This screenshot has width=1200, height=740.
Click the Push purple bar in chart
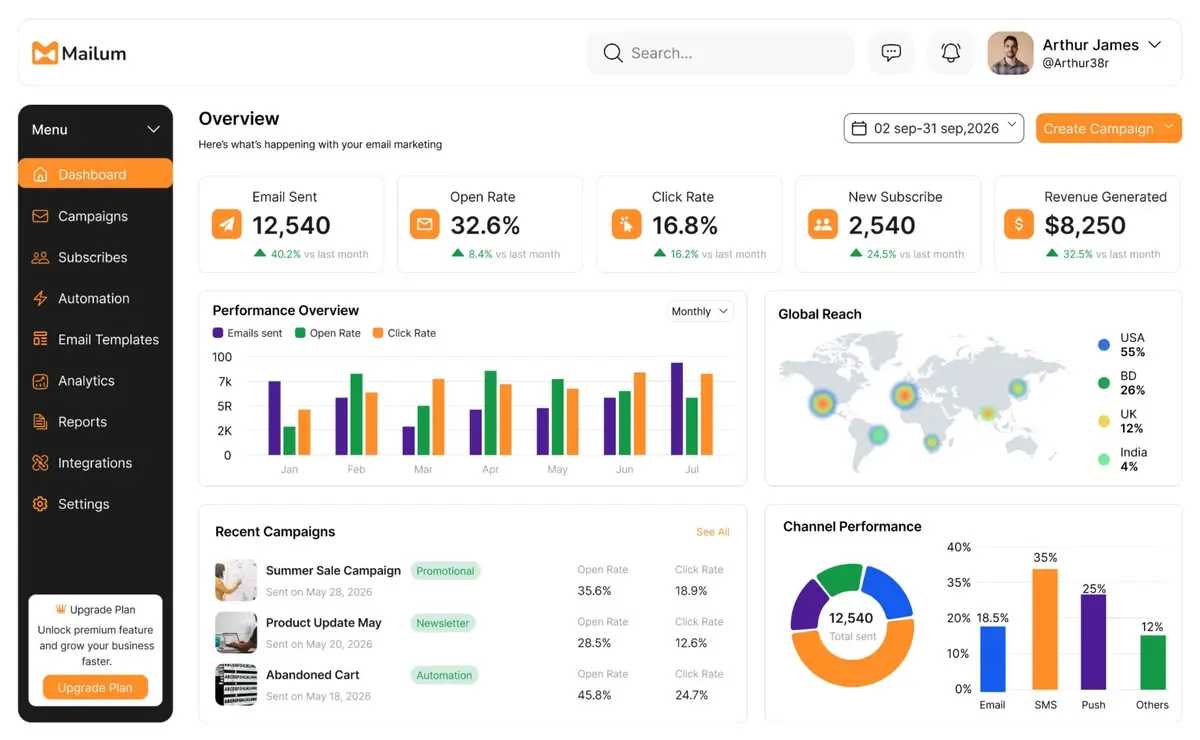(x=1093, y=643)
